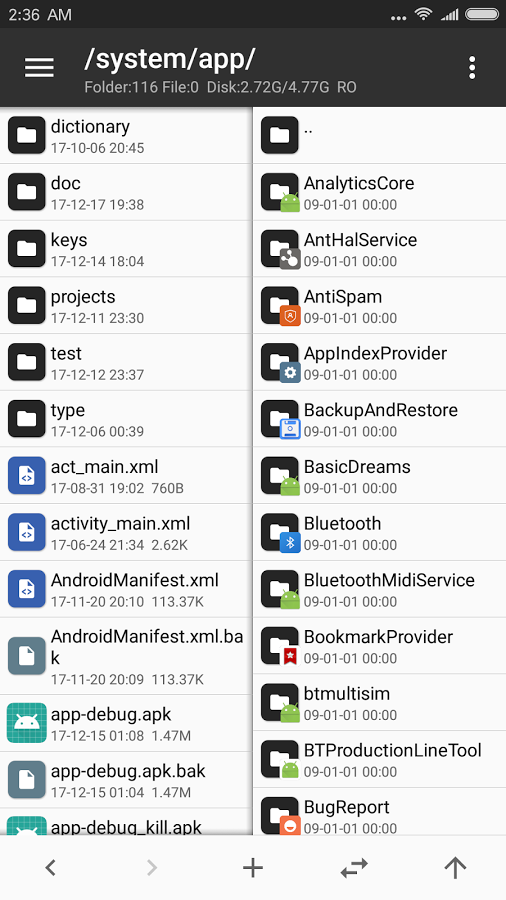The height and width of the screenshot is (900, 506).
Task: Tap the back arrow in bottom bar
Action: coord(50,868)
